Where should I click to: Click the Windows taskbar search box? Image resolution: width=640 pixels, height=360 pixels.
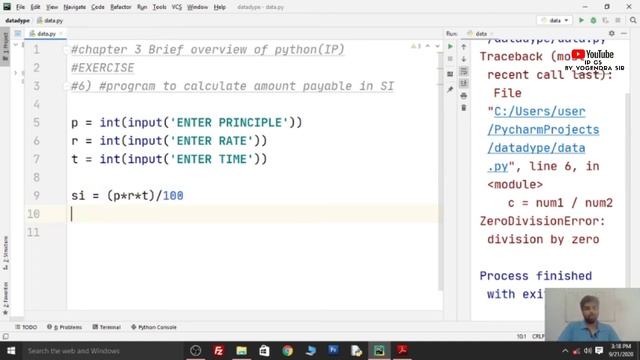[102, 351]
